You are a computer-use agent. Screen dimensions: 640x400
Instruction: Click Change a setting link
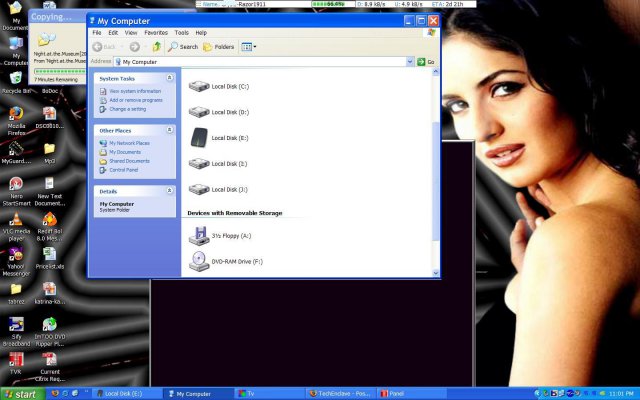[x=127, y=109]
